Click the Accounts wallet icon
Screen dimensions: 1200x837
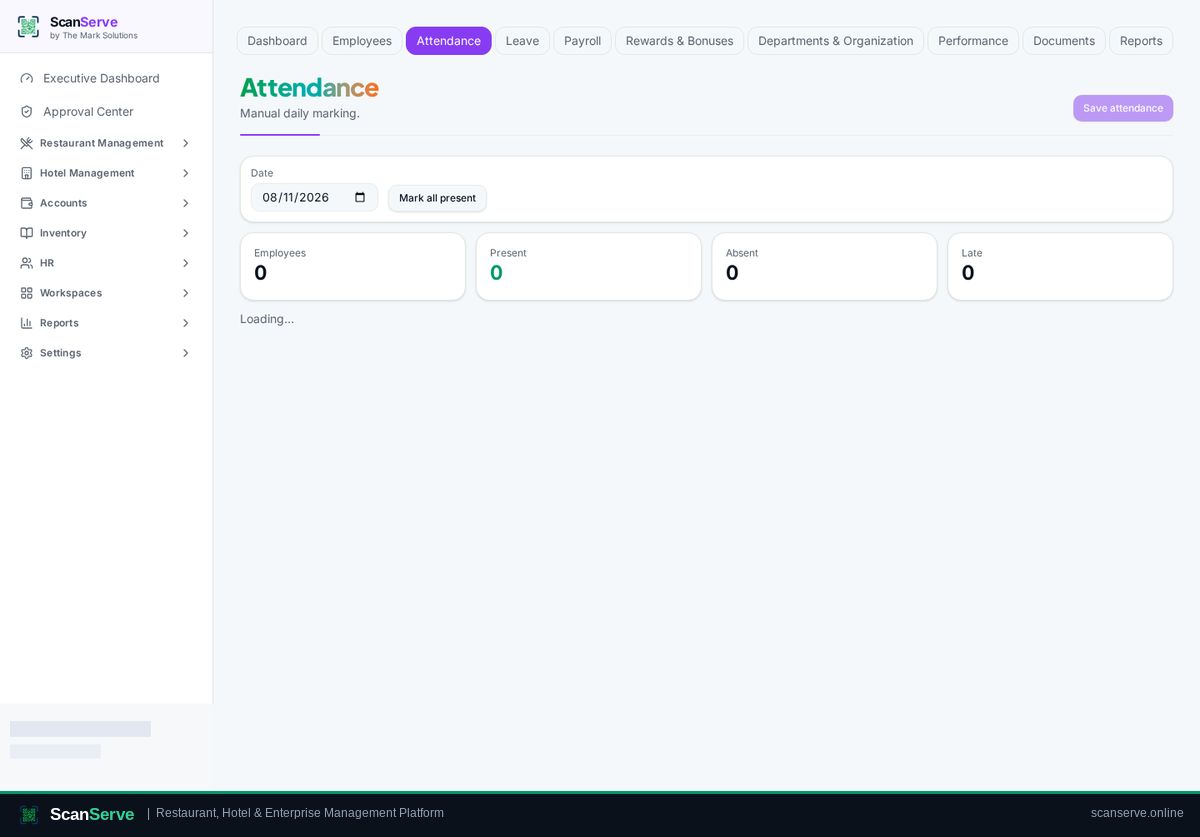point(27,203)
